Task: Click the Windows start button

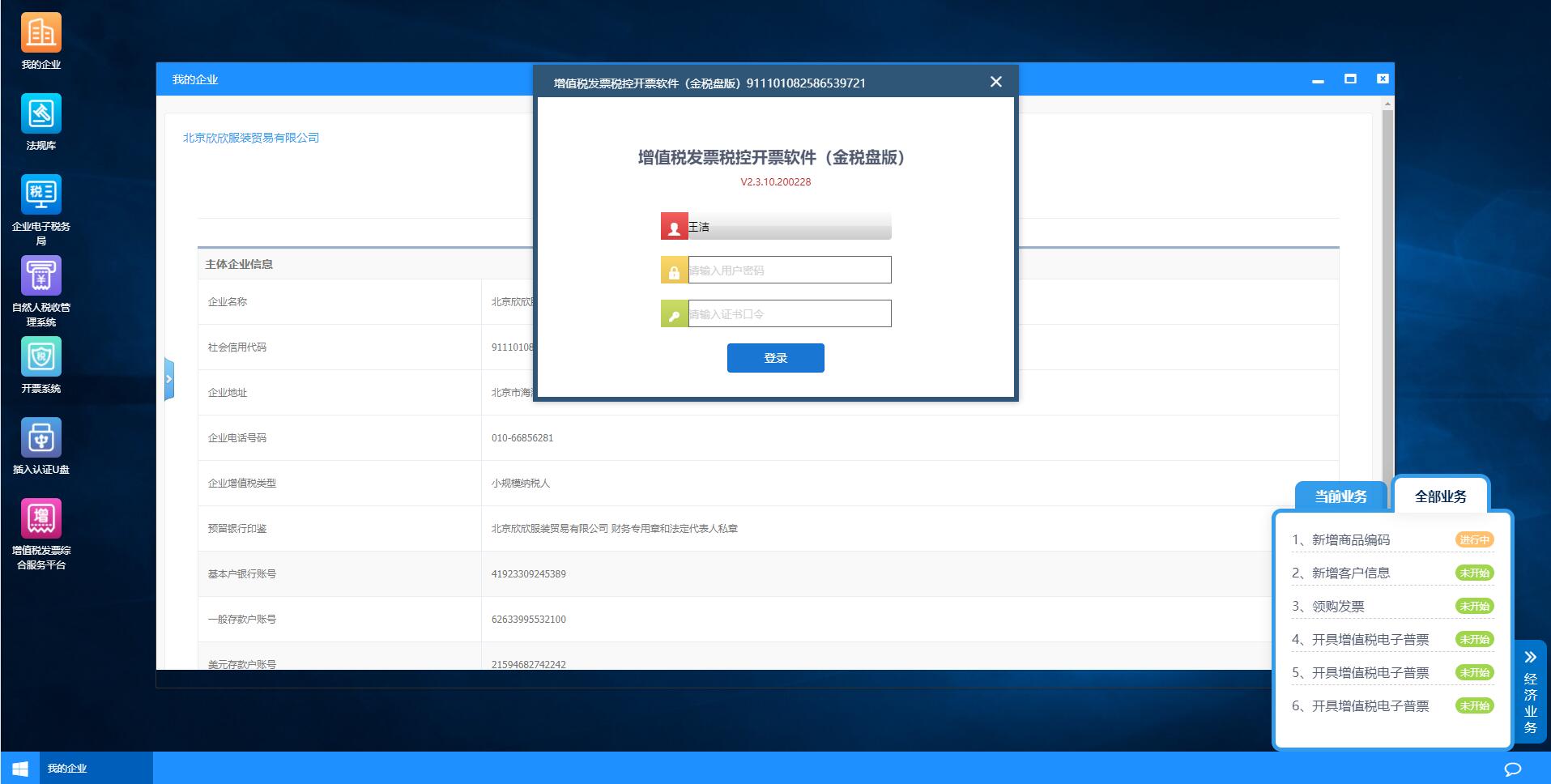Action: tap(19, 768)
